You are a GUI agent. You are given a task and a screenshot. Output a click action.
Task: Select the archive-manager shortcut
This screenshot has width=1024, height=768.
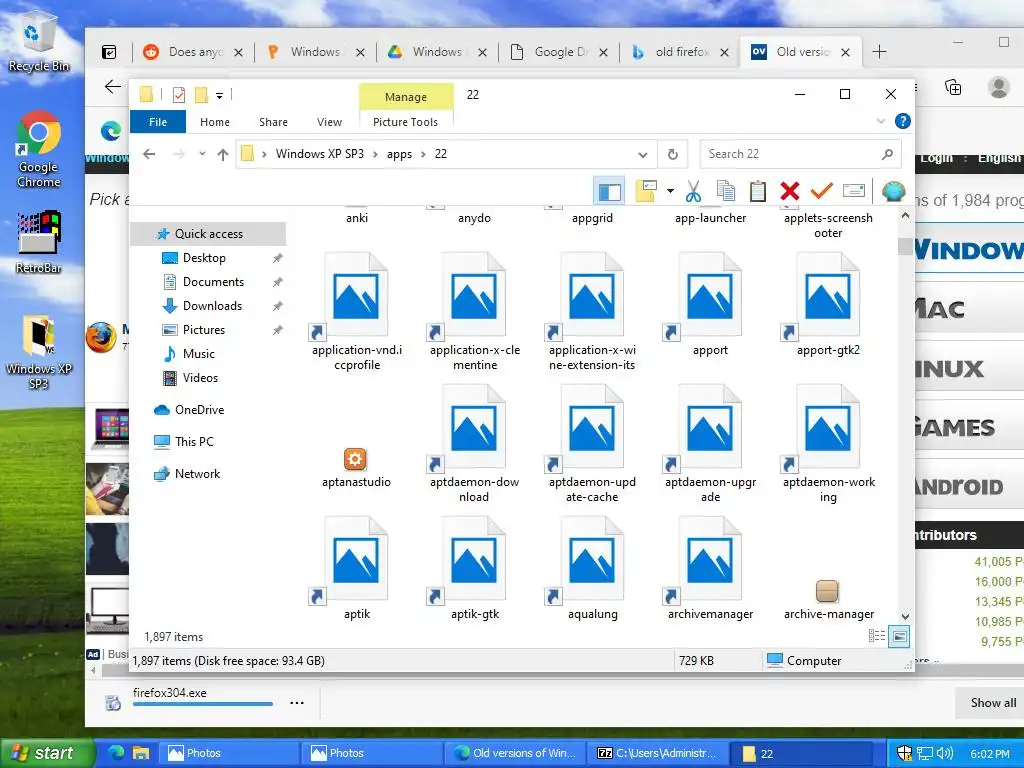point(828,599)
